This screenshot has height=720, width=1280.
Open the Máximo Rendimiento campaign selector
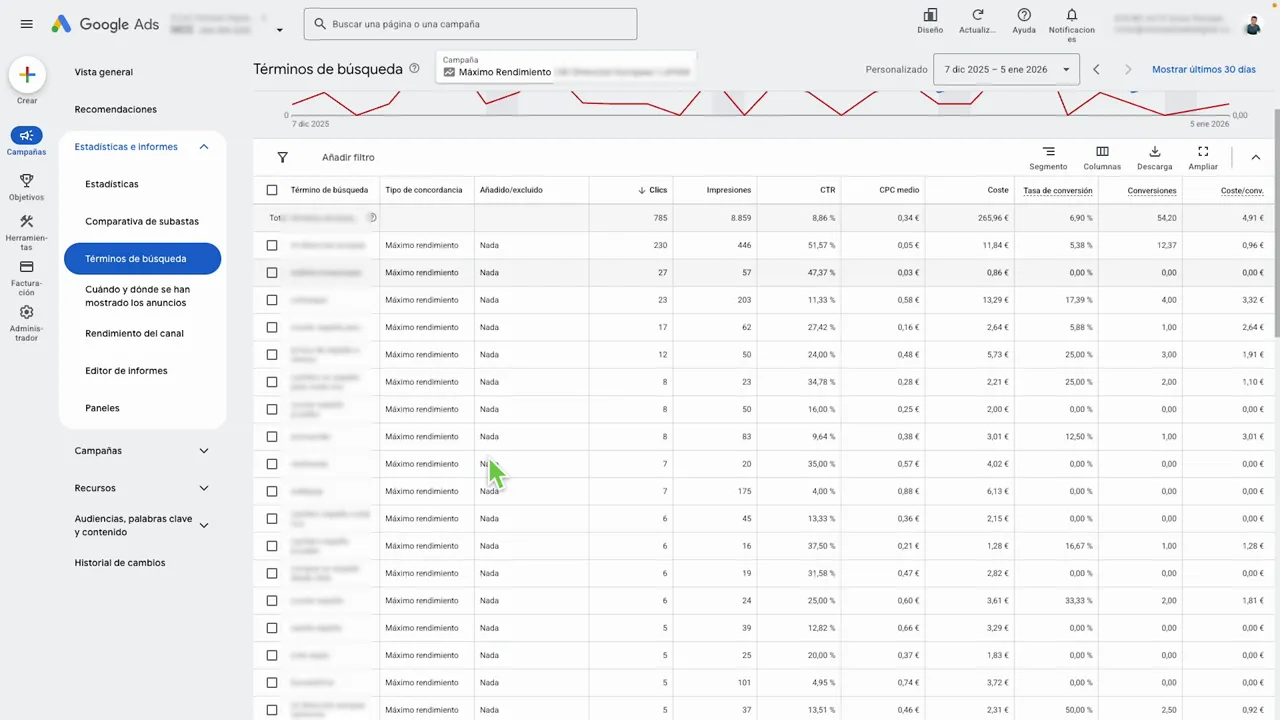tap(565, 67)
